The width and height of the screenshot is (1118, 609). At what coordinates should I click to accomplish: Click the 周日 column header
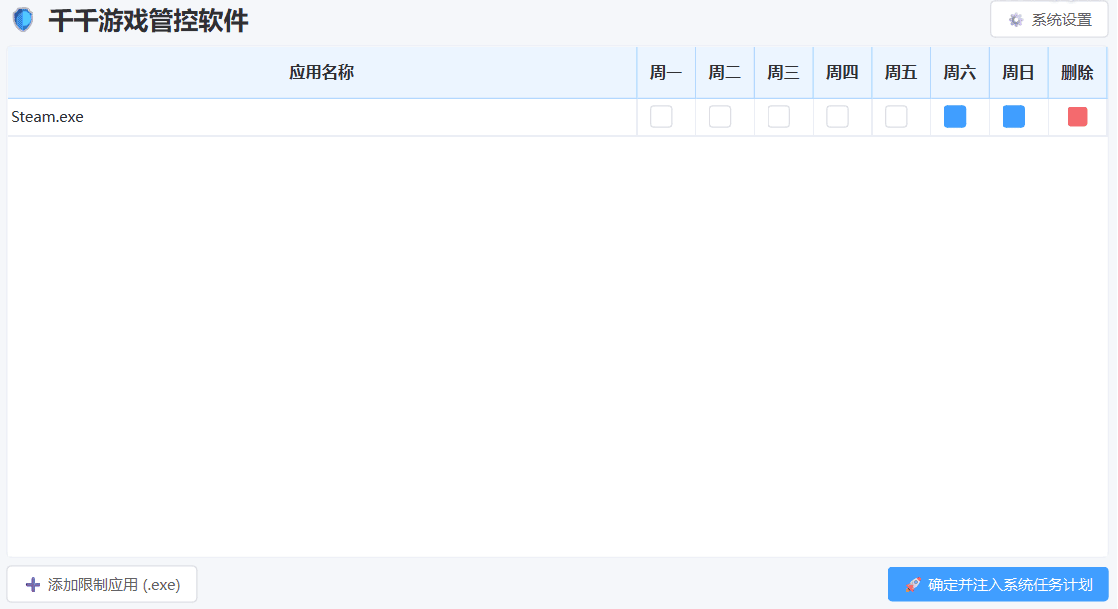coord(1018,73)
